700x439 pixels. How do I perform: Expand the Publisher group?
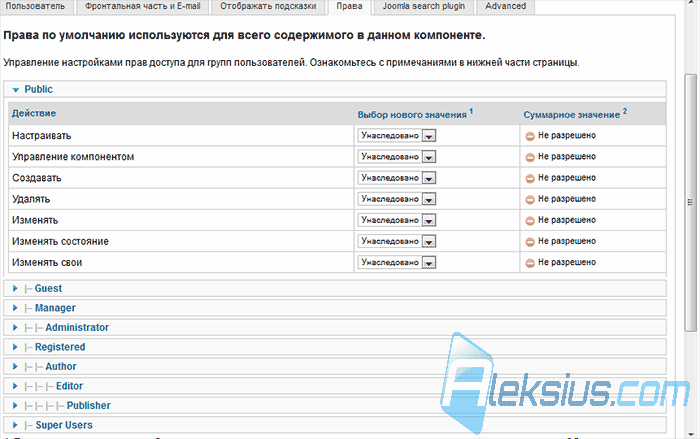pyautogui.click(x=335, y=406)
